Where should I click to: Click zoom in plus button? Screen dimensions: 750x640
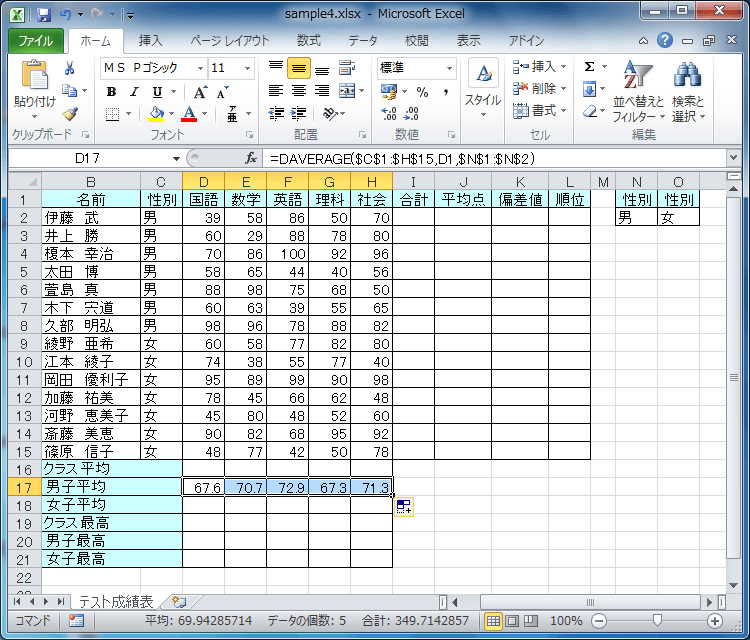click(x=715, y=621)
